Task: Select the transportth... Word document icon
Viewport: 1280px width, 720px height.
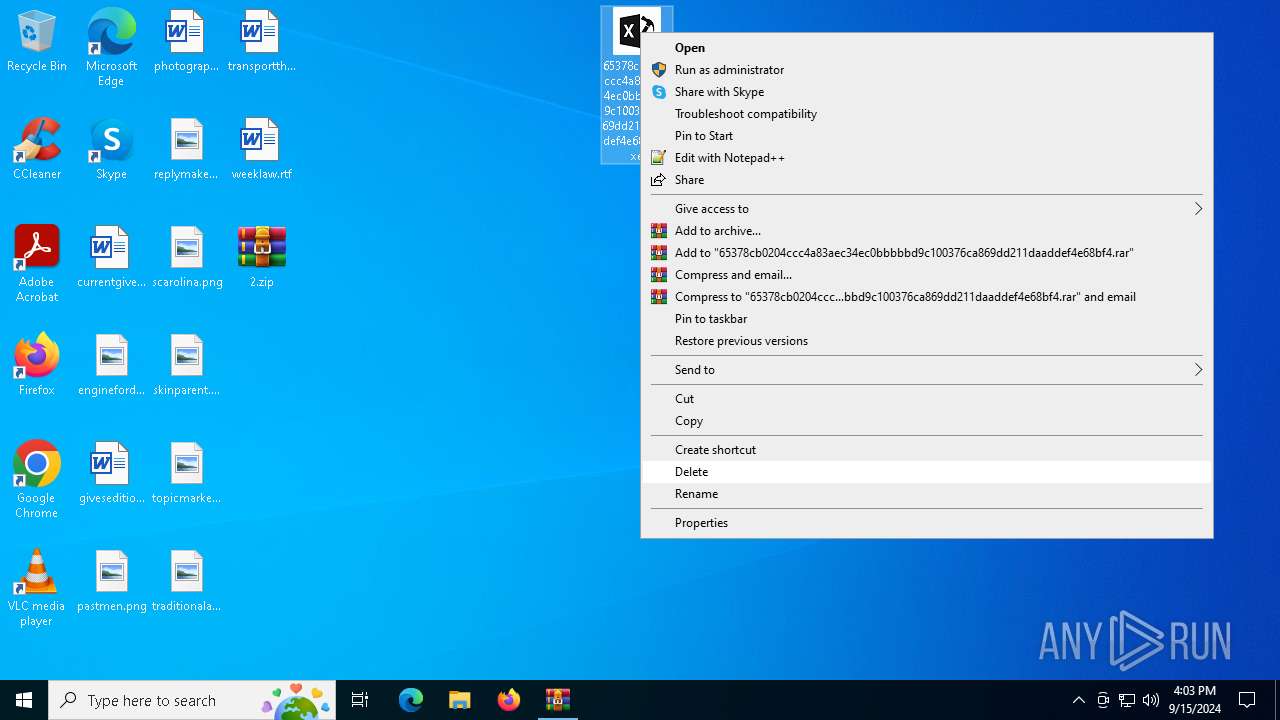Action: pyautogui.click(x=261, y=40)
